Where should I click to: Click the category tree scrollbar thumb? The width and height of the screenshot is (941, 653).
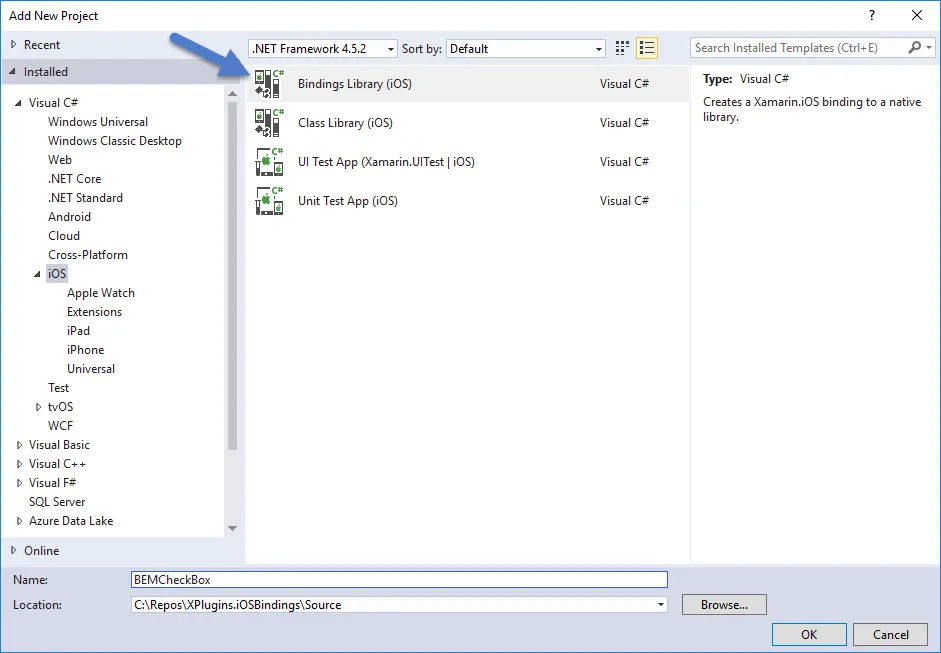click(233, 276)
